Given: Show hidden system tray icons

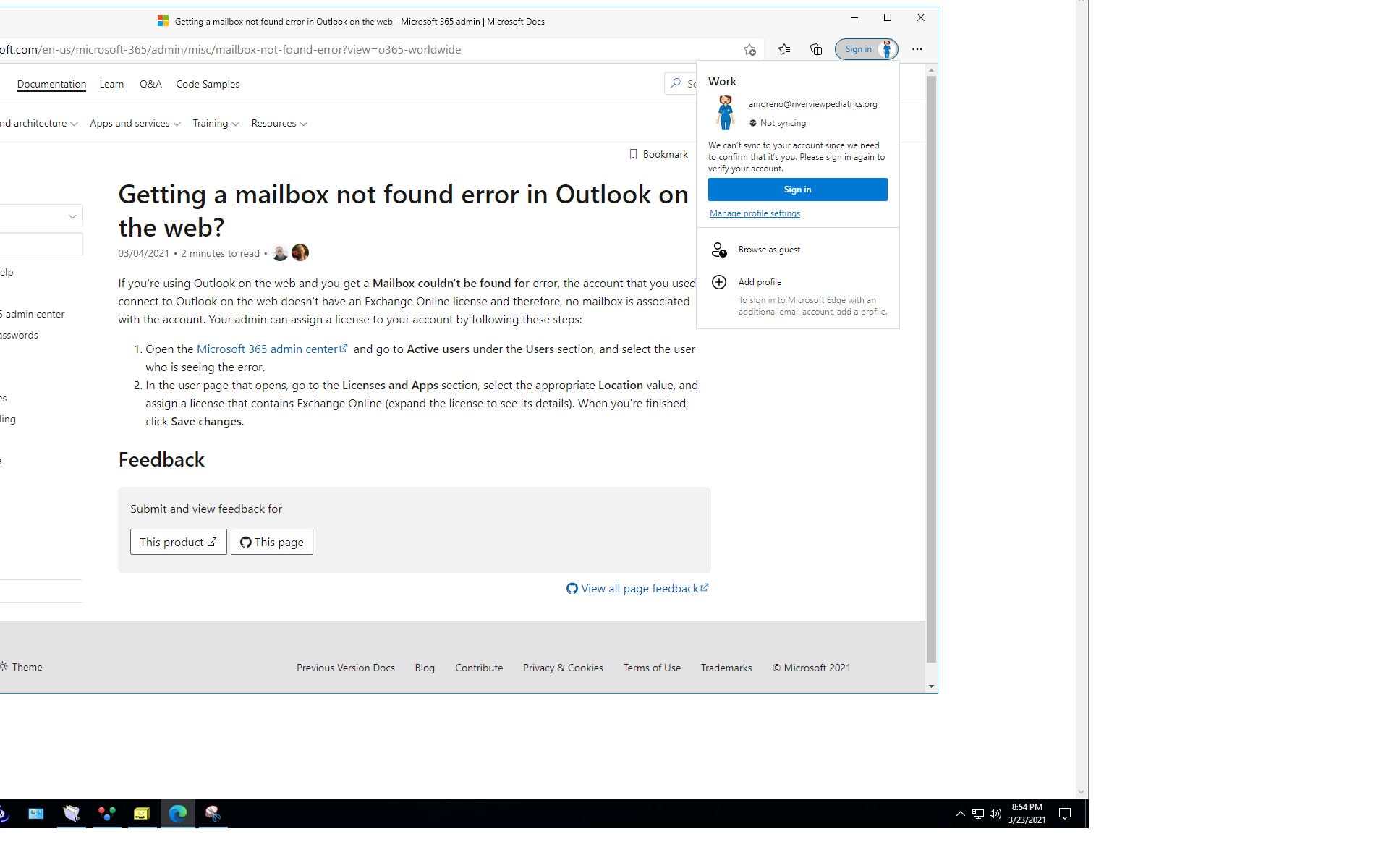Looking at the screenshot, I should [961, 814].
